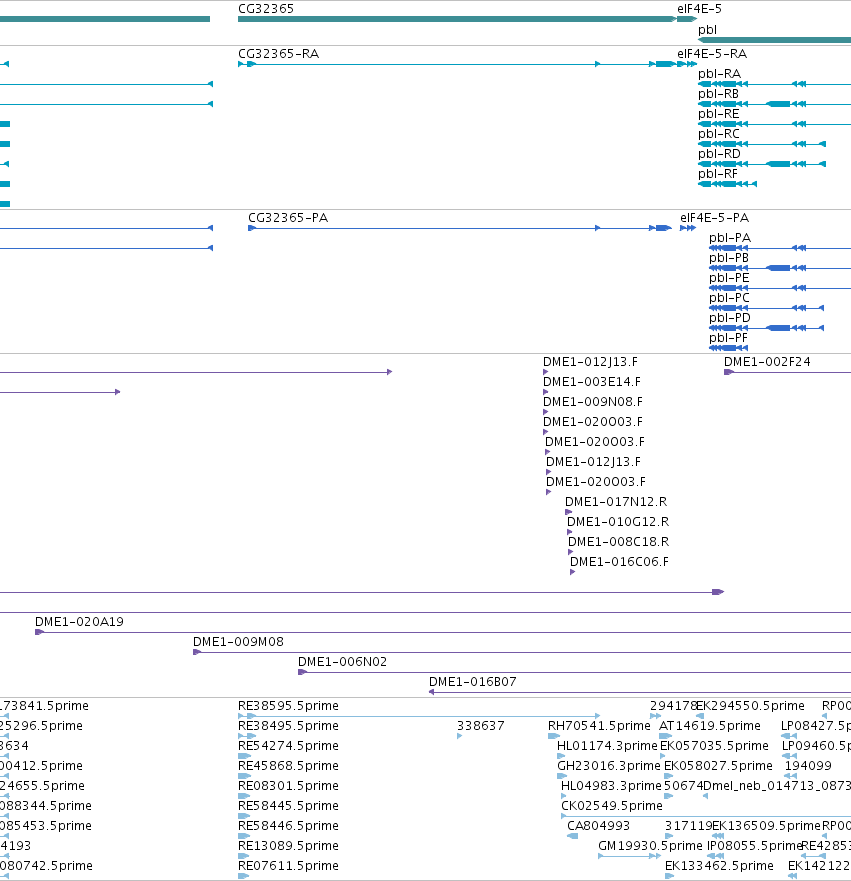
Task: Select the RE45868.5prime EST label
Action: [x=288, y=766]
